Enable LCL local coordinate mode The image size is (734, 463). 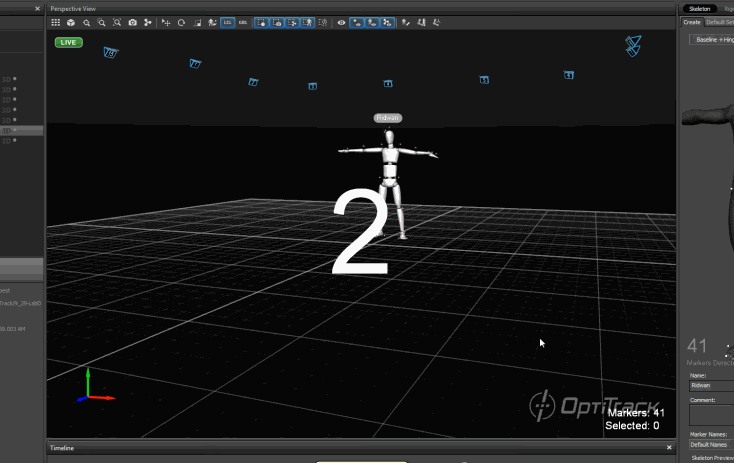(x=228, y=22)
